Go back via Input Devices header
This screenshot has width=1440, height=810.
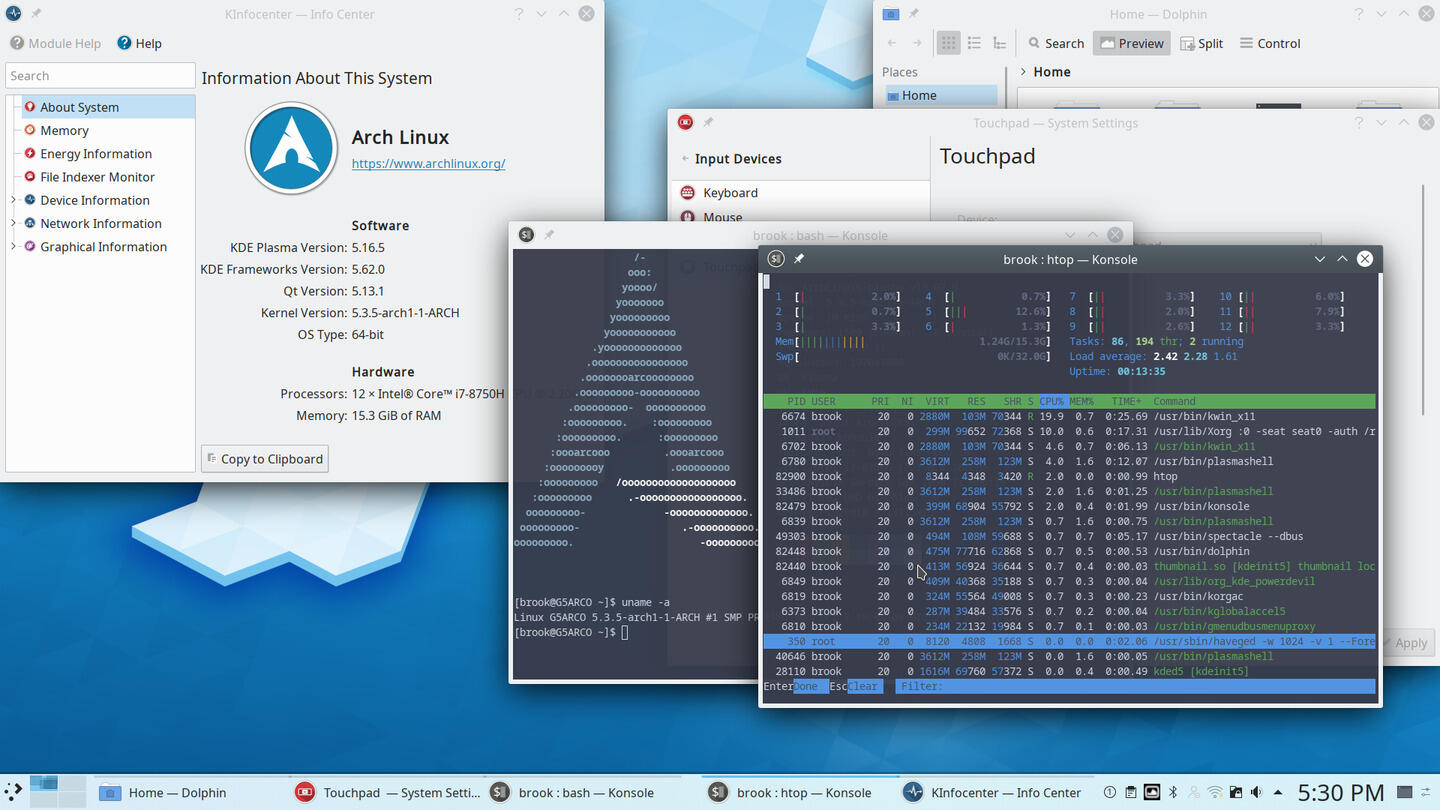coord(731,158)
